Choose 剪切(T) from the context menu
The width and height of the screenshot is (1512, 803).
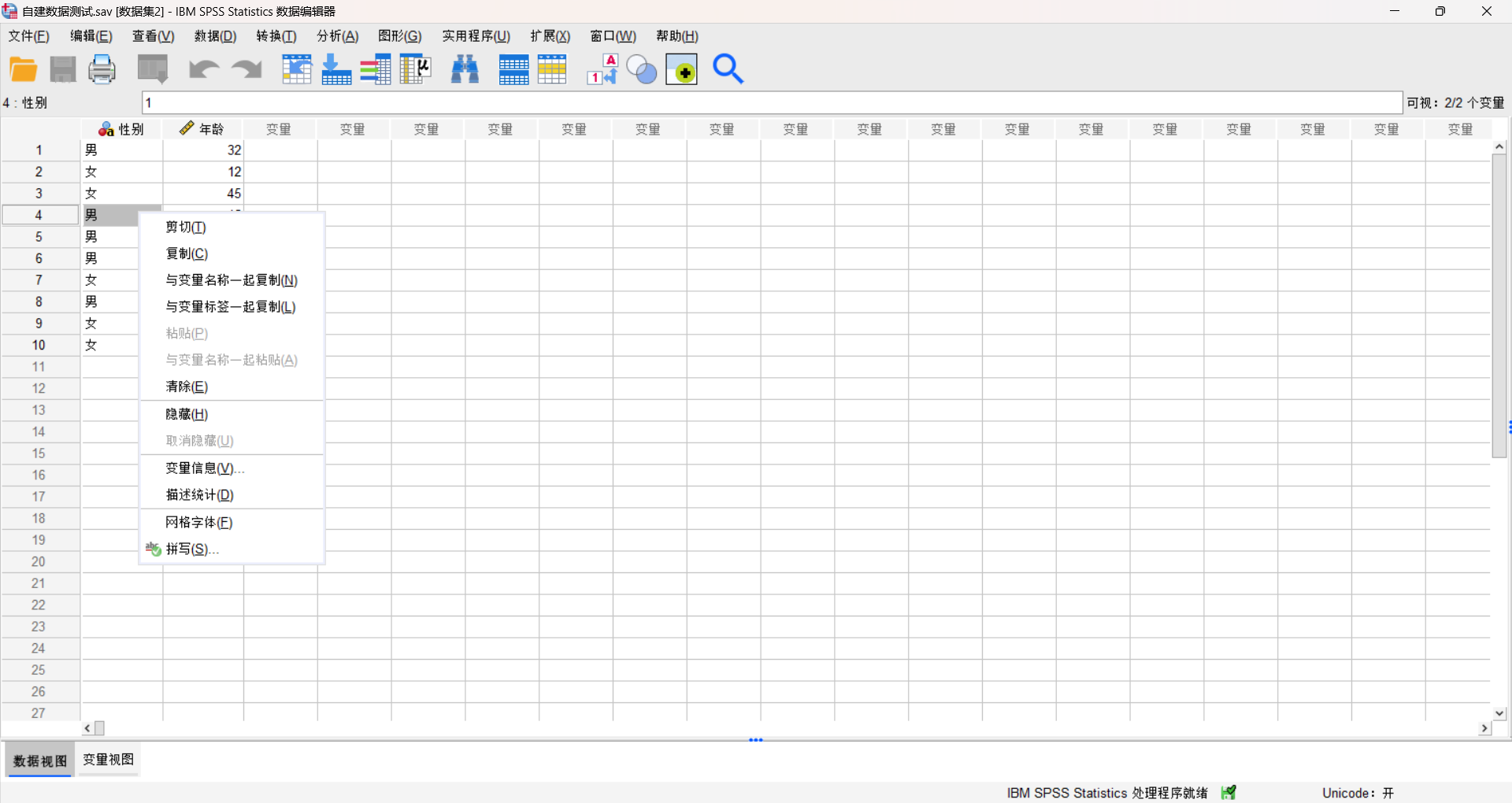pyautogui.click(x=232, y=228)
